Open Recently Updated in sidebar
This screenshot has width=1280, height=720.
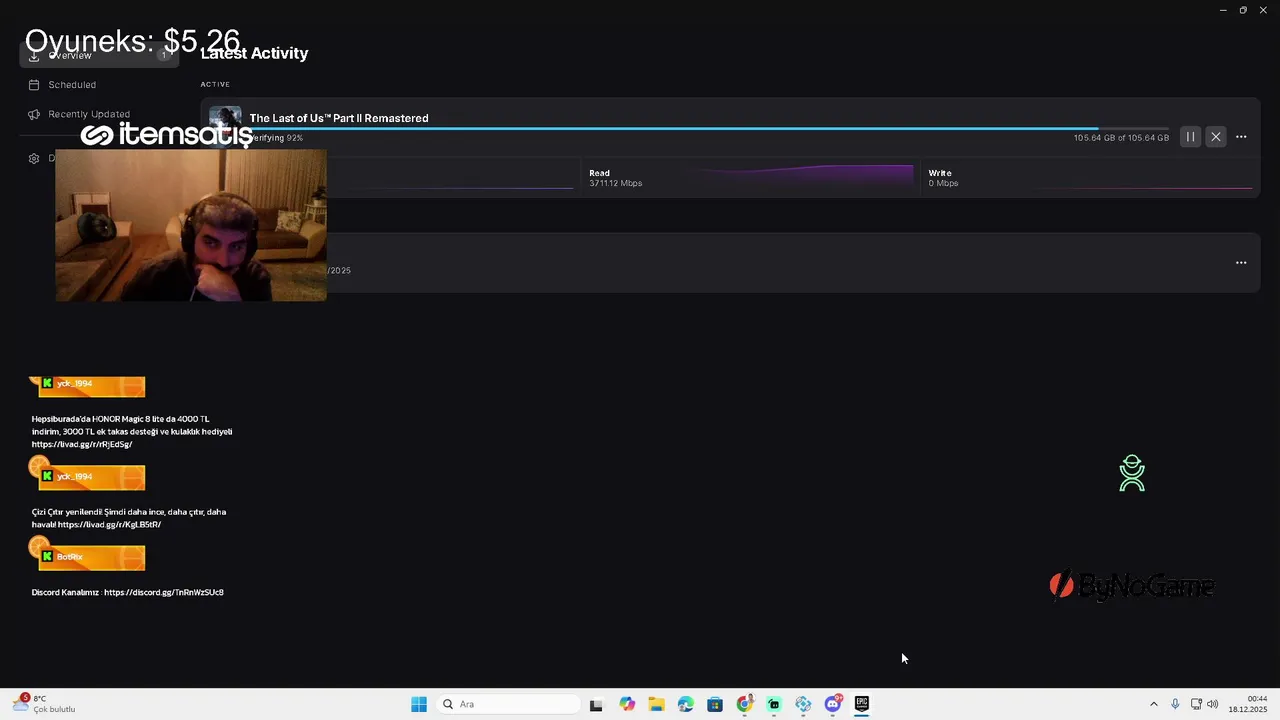click(89, 114)
